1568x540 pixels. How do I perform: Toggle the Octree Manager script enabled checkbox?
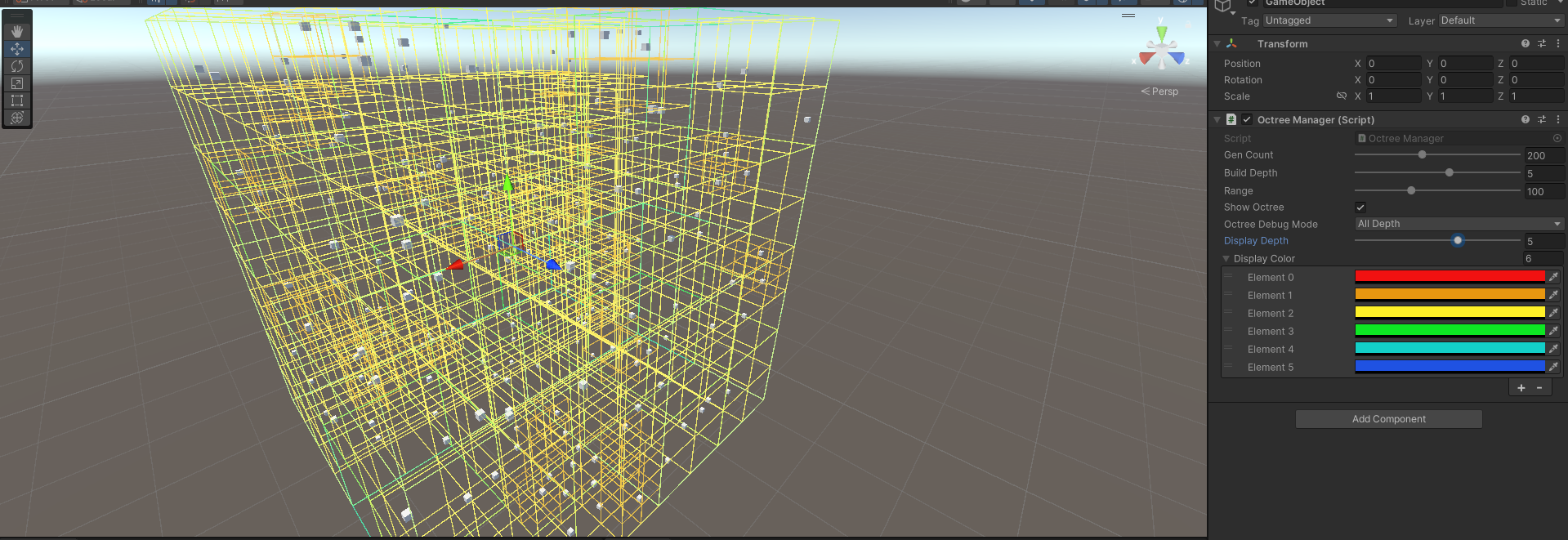point(1247,119)
